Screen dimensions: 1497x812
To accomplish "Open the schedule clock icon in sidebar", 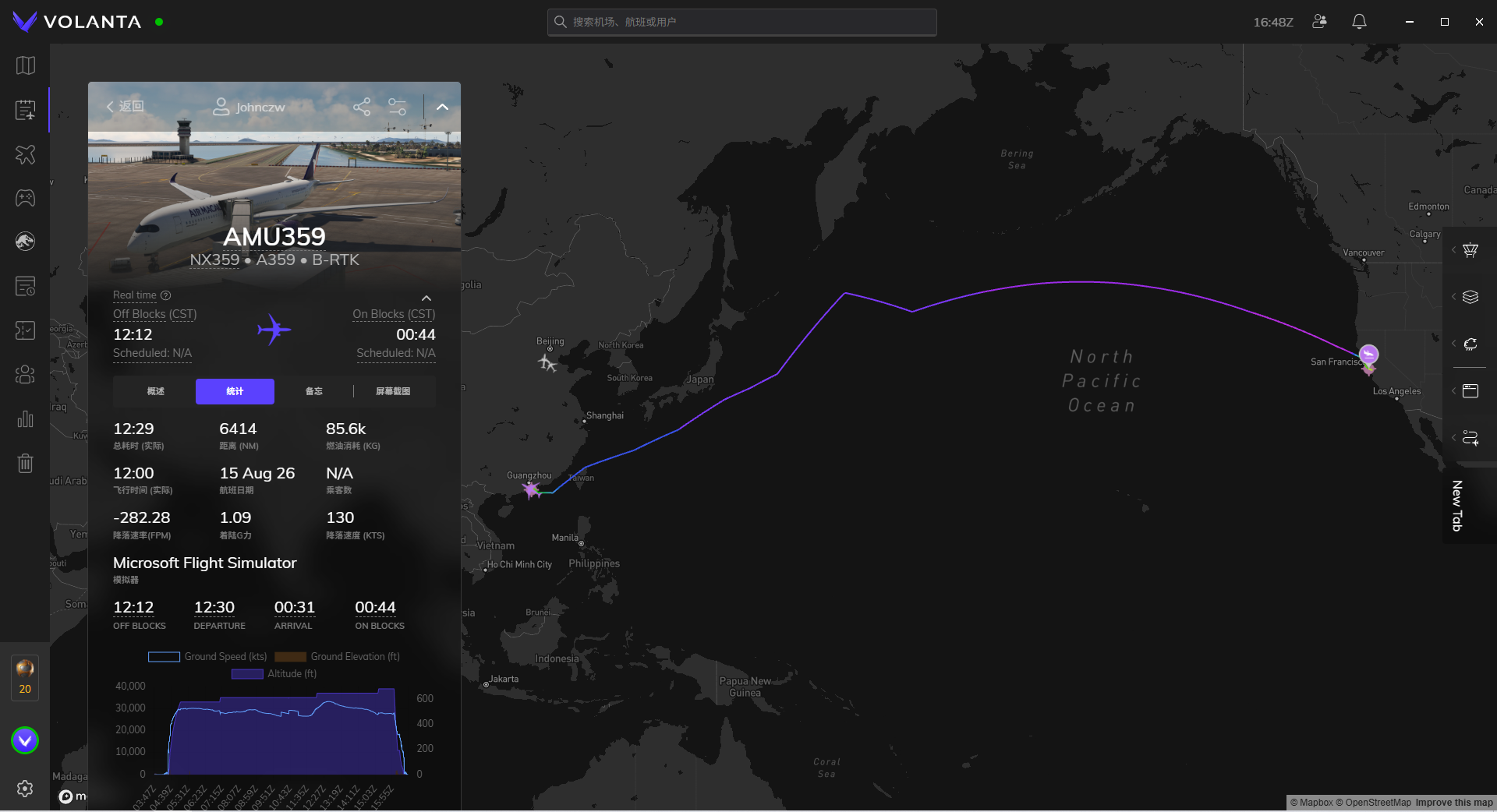I will [25, 286].
